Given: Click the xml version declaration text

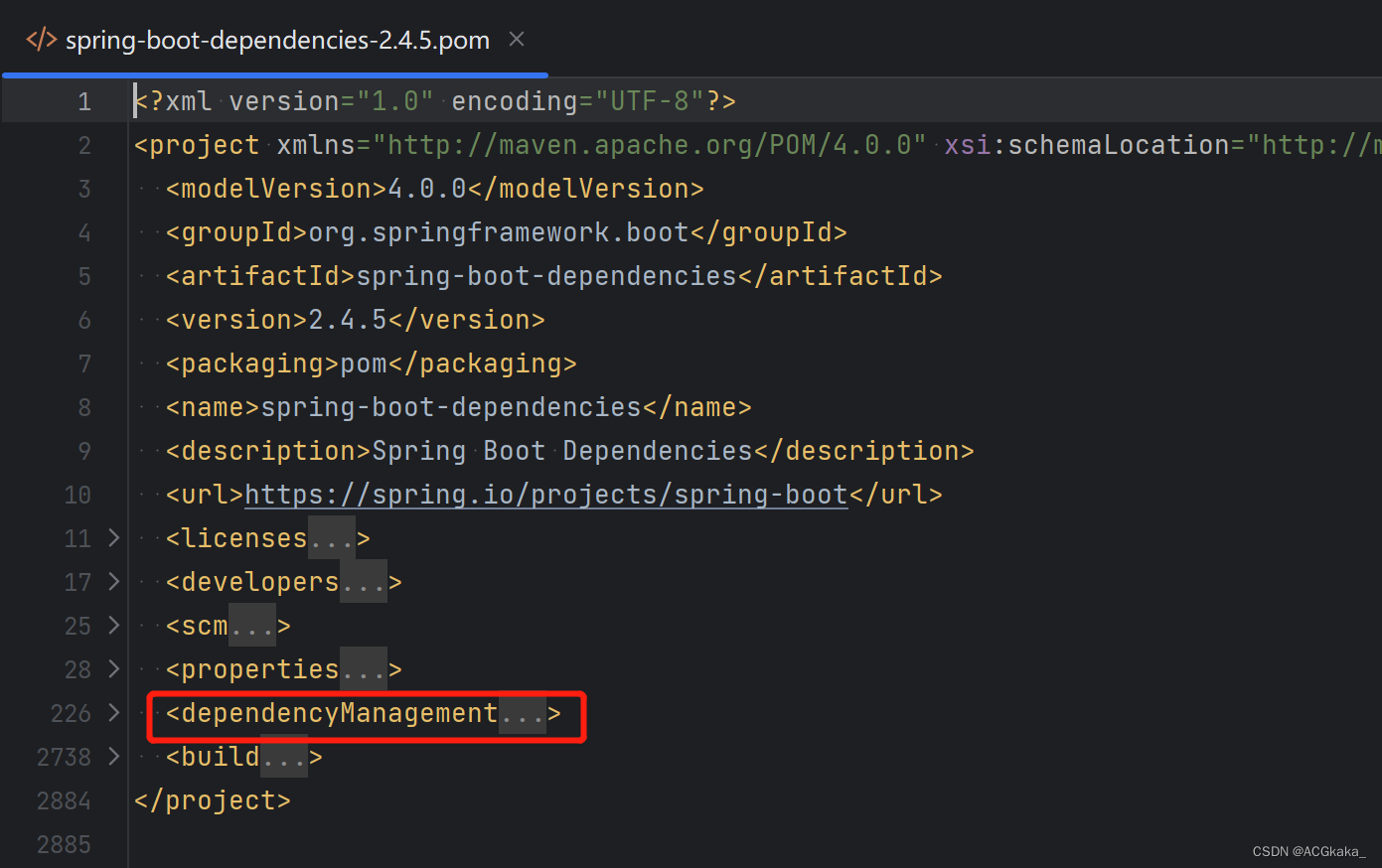Looking at the screenshot, I should pos(435,101).
